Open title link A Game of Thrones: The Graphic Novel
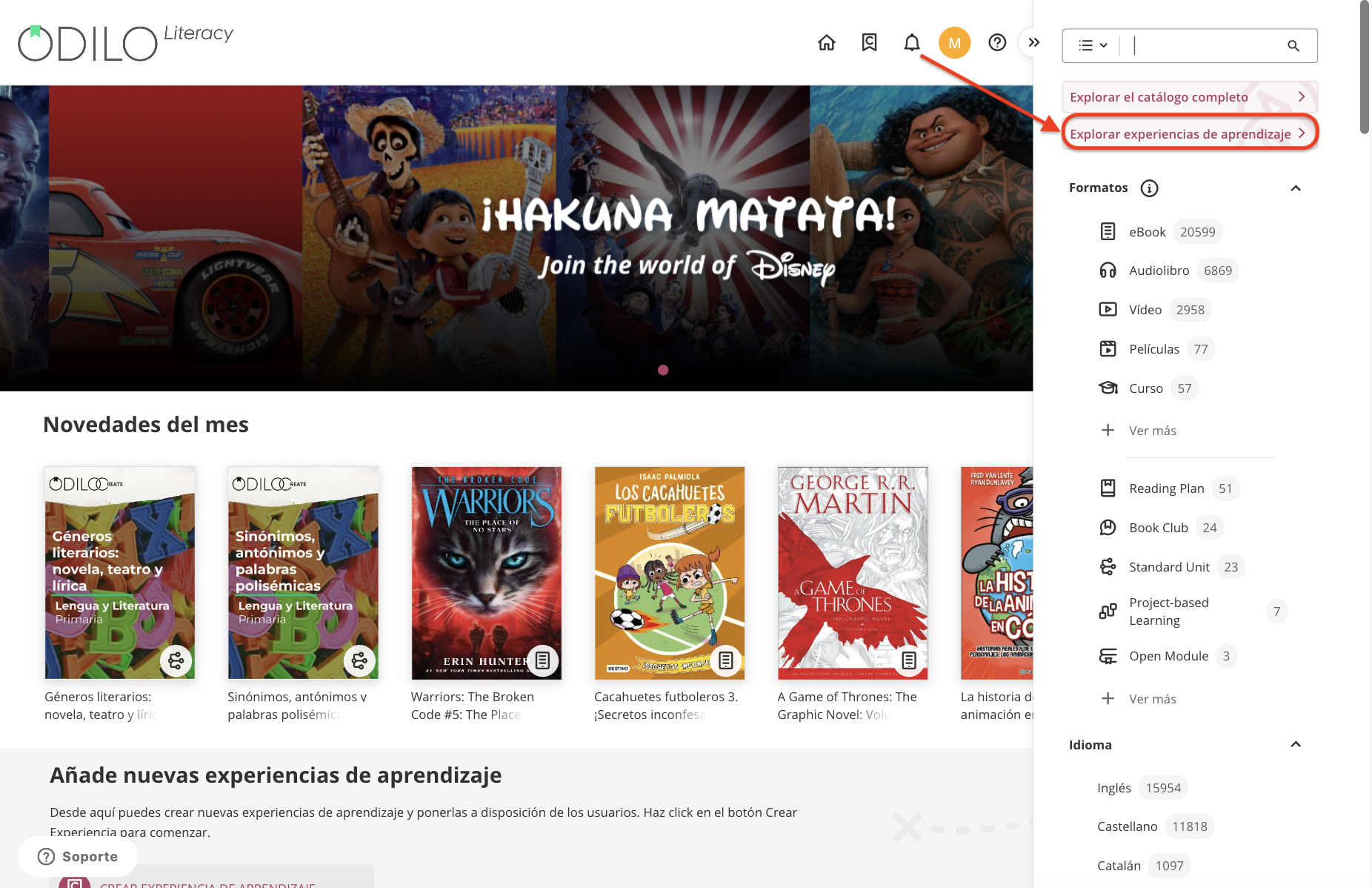 pos(847,706)
